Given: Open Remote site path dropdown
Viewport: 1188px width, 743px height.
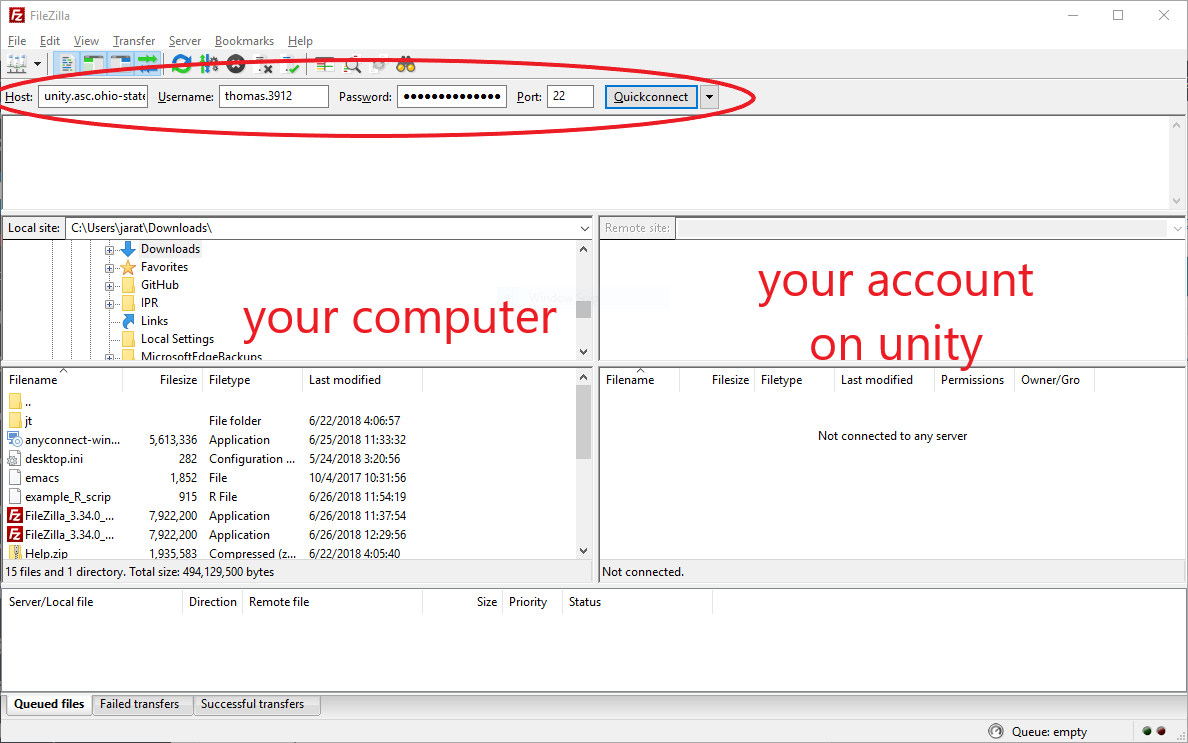Looking at the screenshot, I should pos(1177,228).
